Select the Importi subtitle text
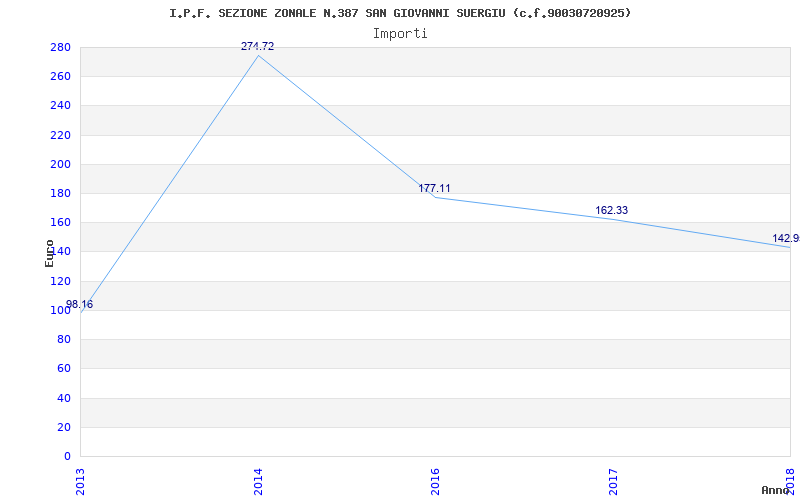The width and height of the screenshot is (800, 500). 400,34
